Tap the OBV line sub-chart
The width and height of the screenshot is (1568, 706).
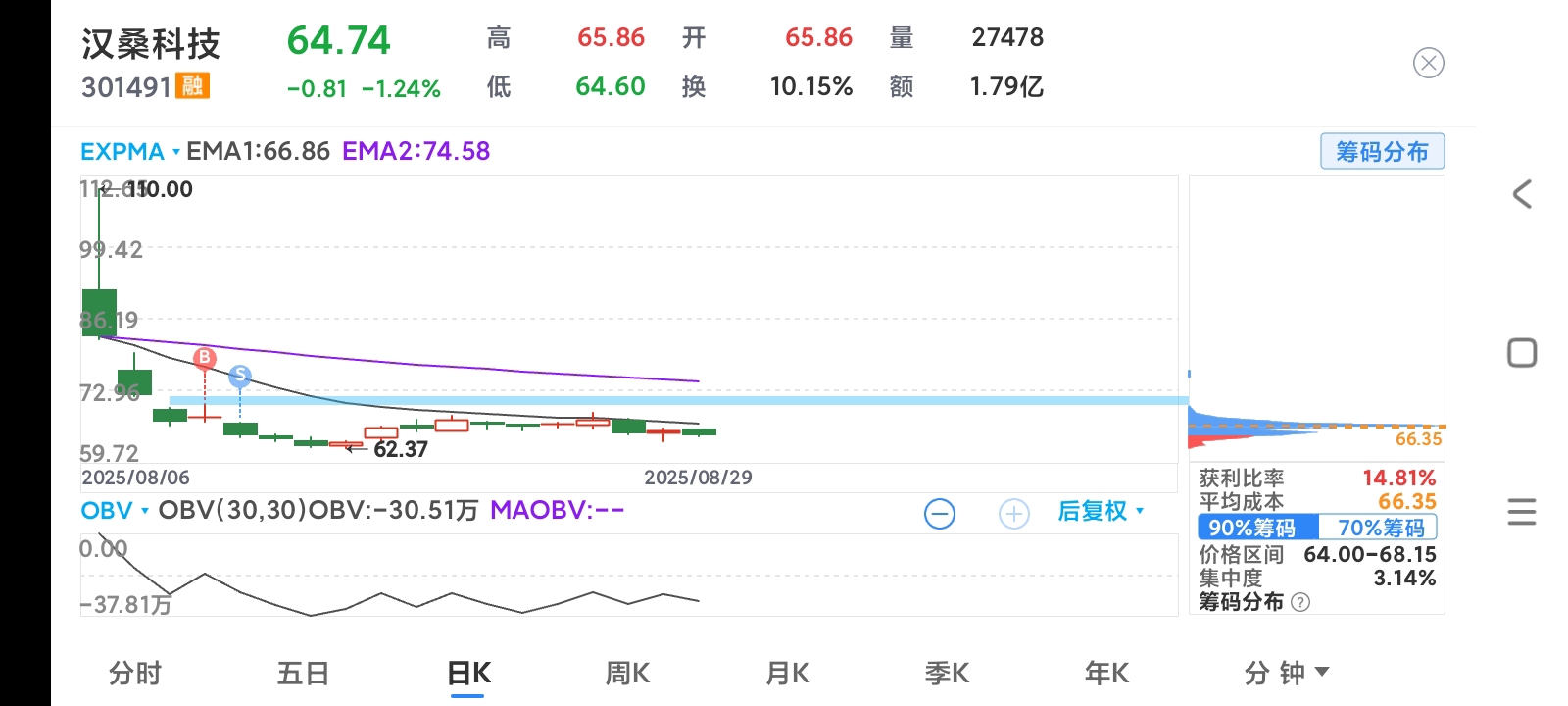click(x=628, y=576)
